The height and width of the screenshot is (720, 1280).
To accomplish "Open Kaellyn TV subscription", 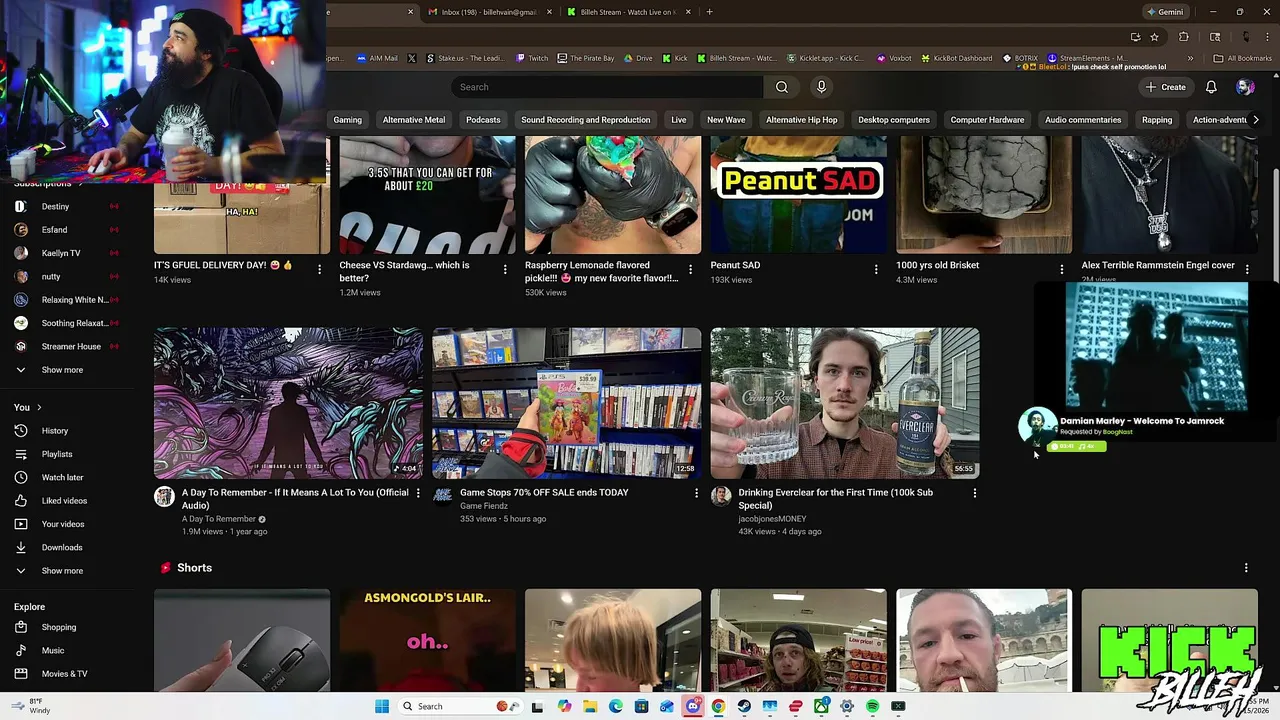I will pos(66,253).
